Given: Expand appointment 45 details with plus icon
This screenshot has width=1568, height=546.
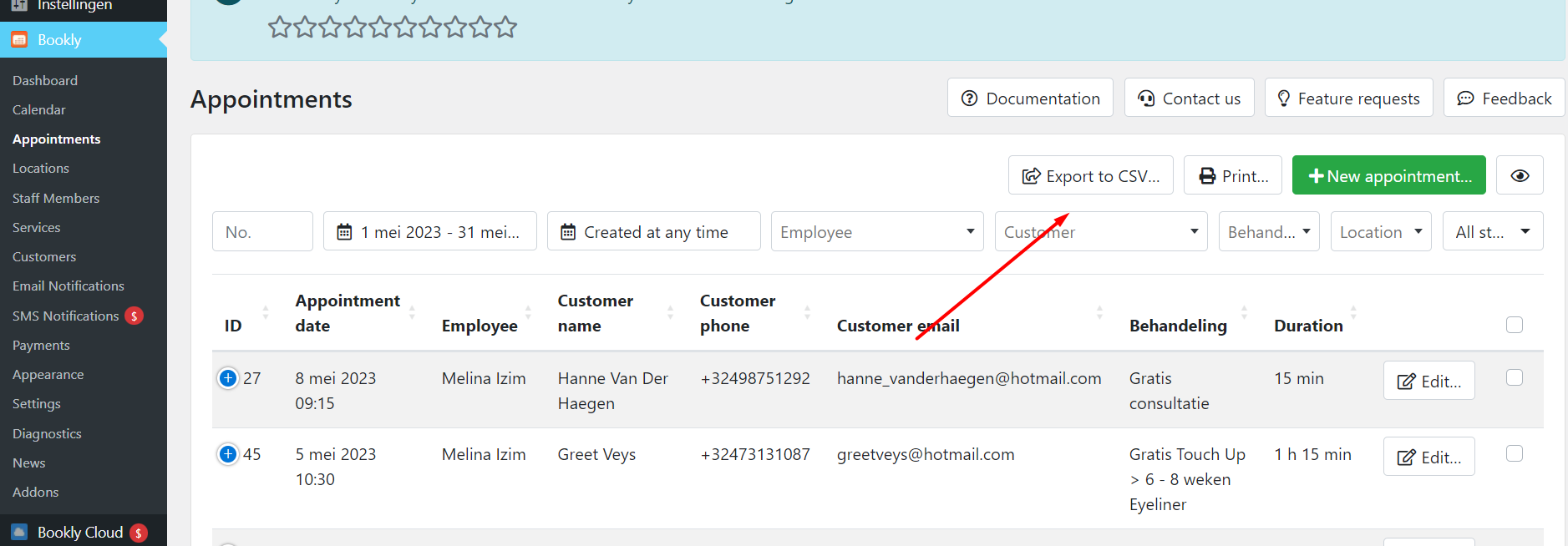Looking at the screenshot, I should point(227,454).
